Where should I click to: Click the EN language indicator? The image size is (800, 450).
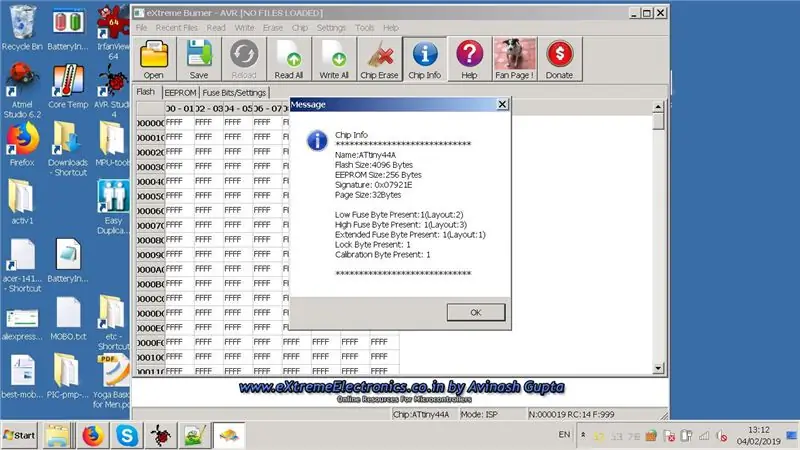click(x=564, y=435)
